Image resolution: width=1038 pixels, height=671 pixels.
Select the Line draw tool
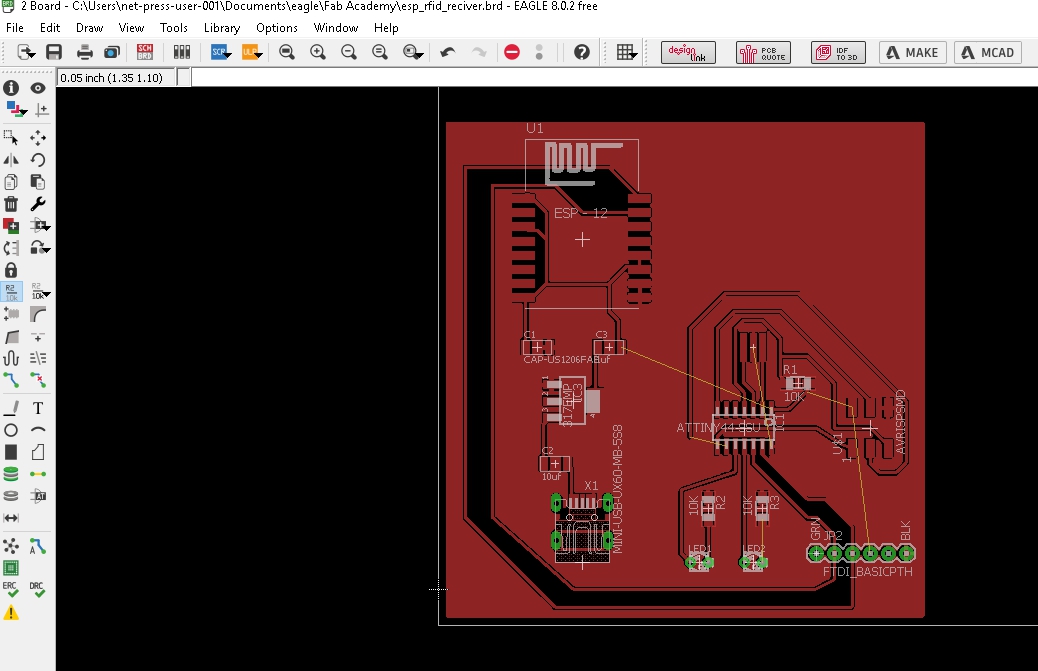[11, 408]
